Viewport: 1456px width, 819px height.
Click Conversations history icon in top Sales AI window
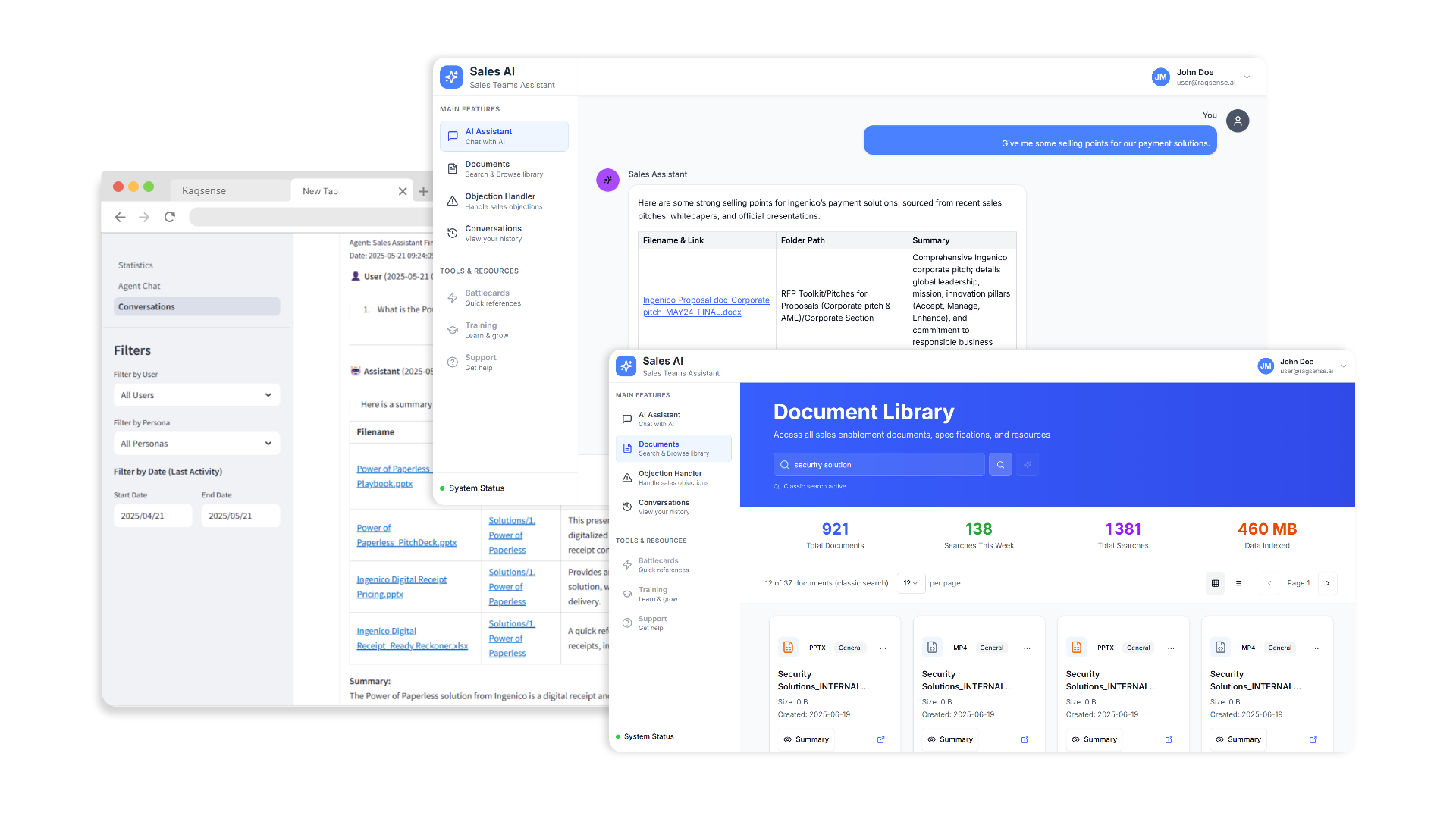pos(452,234)
